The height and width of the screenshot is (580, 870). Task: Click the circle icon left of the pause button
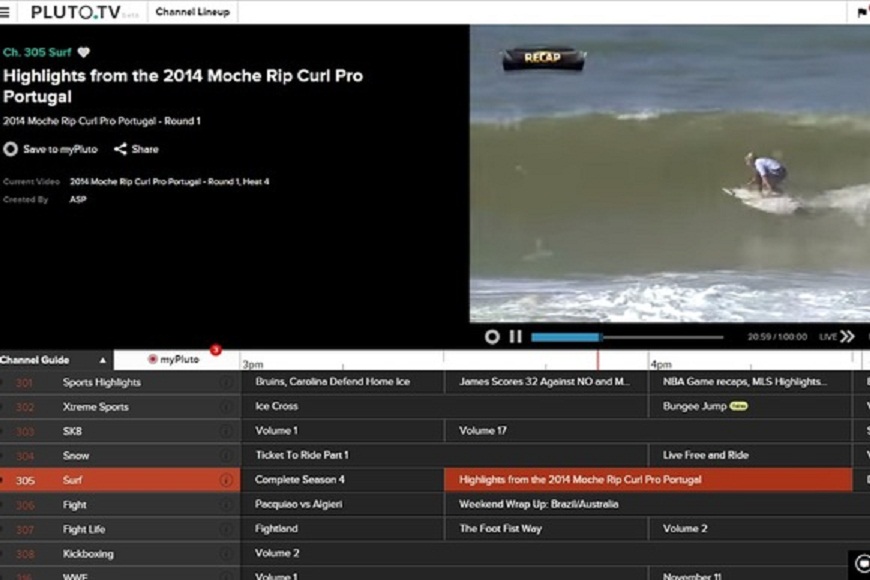pyautogui.click(x=492, y=337)
